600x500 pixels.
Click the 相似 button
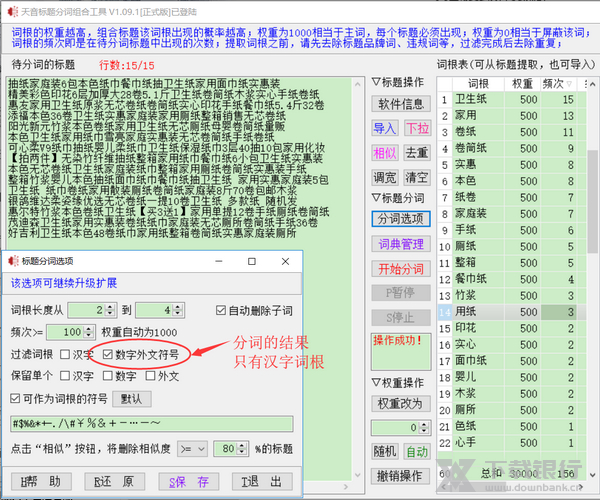click(x=385, y=153)
